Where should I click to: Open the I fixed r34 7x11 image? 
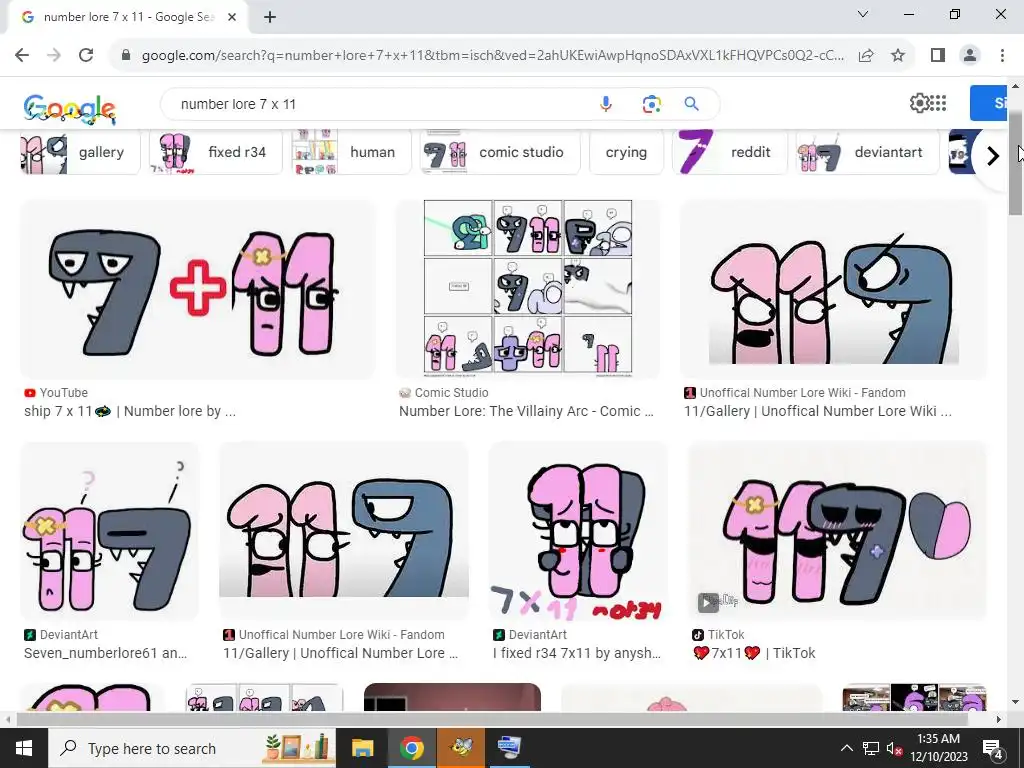(579, 532)
